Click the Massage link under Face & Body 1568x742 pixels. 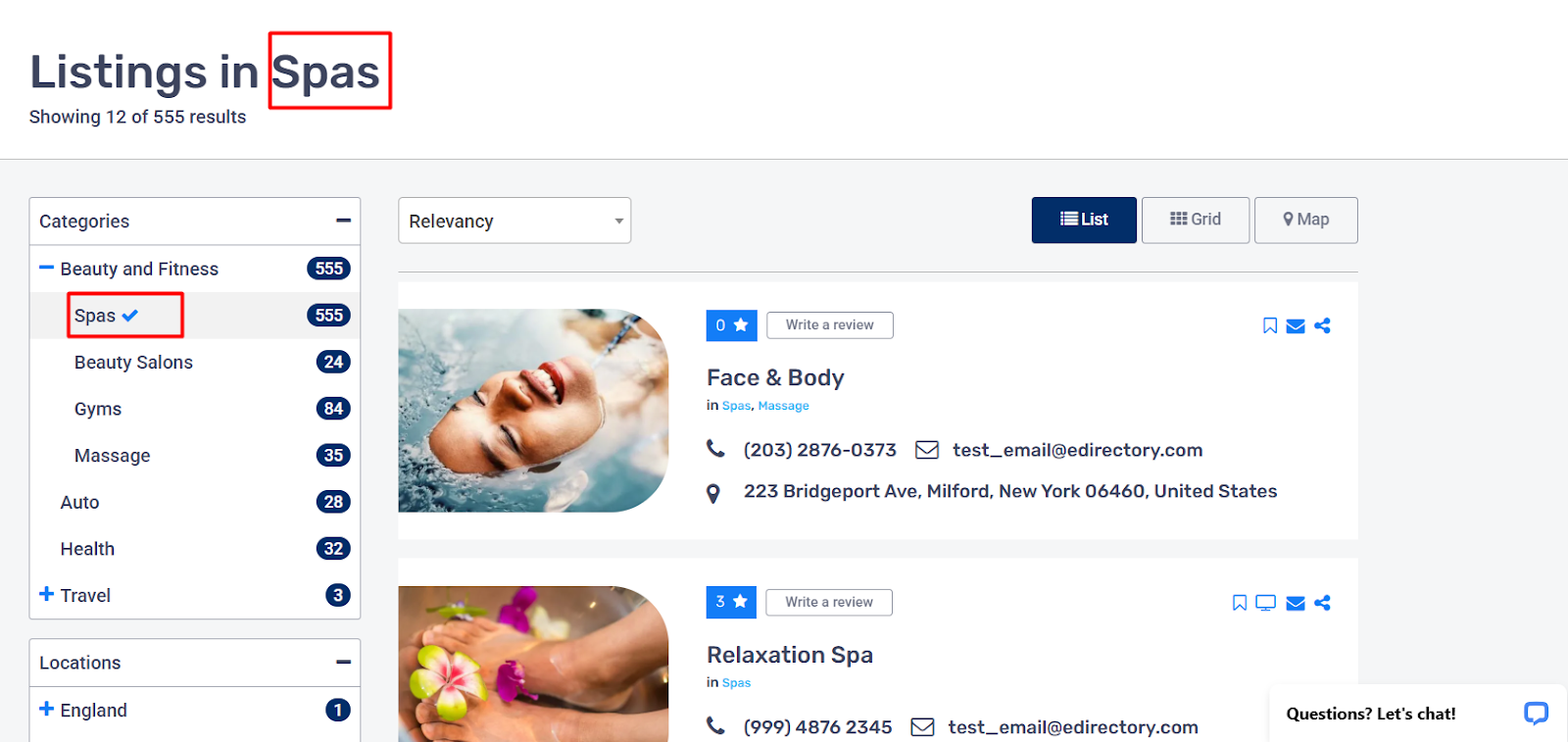coord(783,406)
